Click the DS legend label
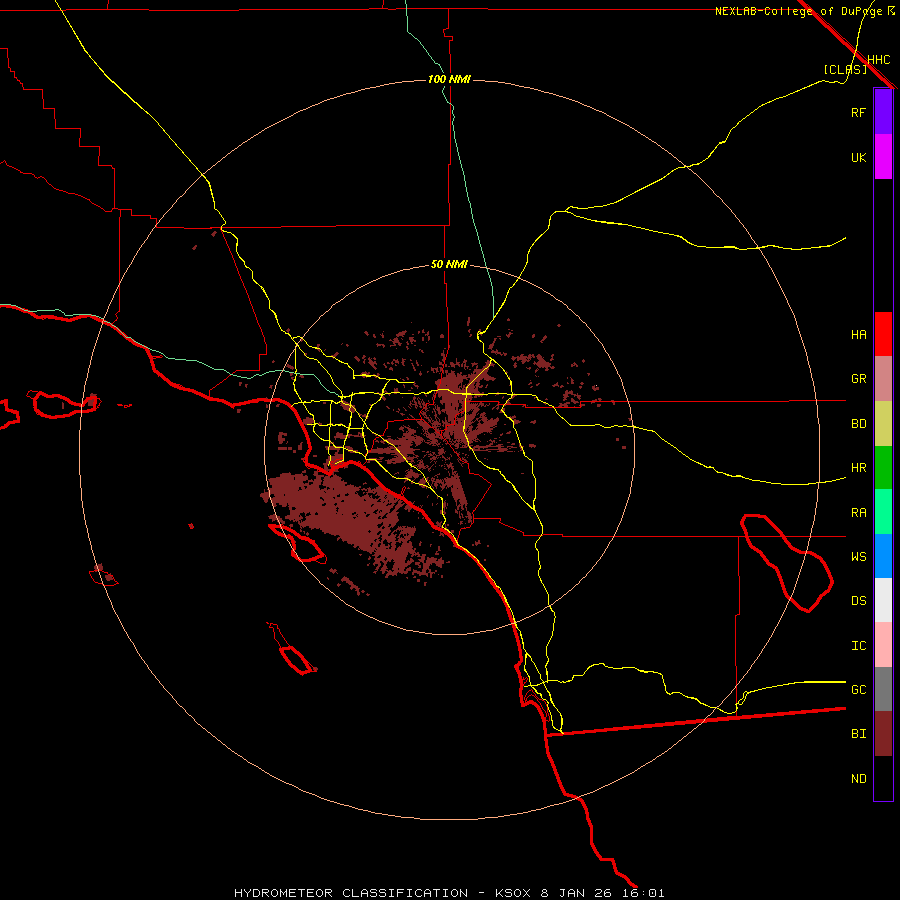Screen dimensions: 900x900 pos(859,601)
